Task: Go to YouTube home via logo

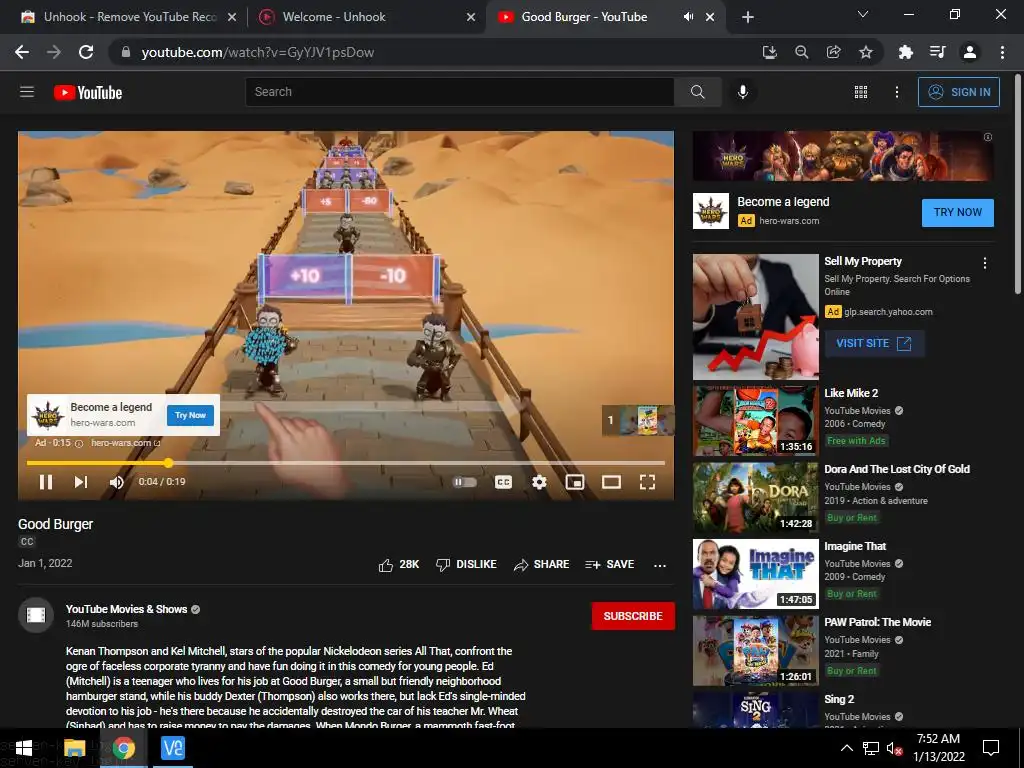Action: click(88, 93)
